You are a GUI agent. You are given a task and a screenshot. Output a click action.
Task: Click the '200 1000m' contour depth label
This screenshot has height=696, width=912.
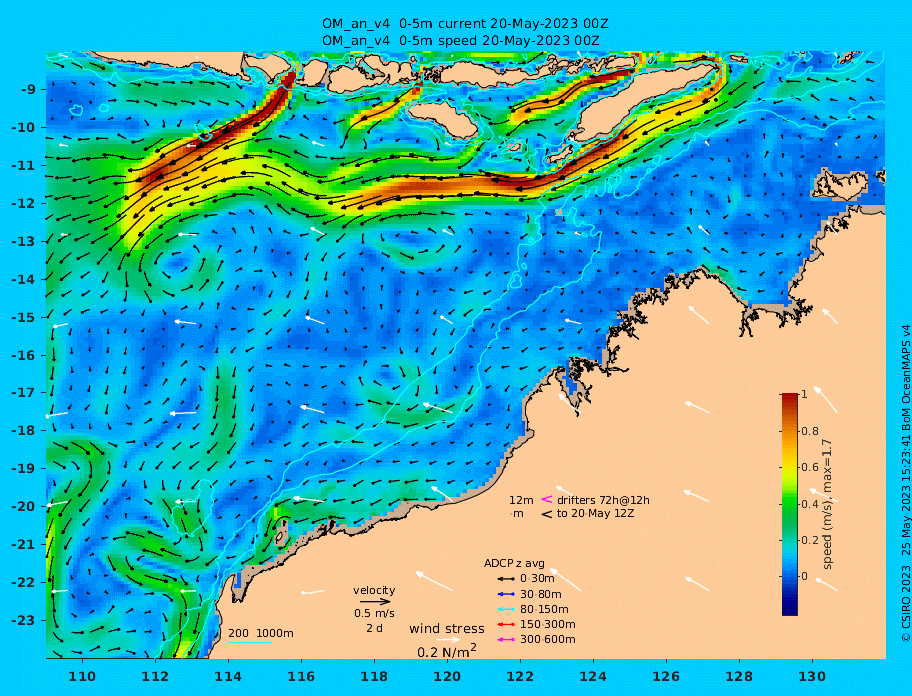point(261,633)
